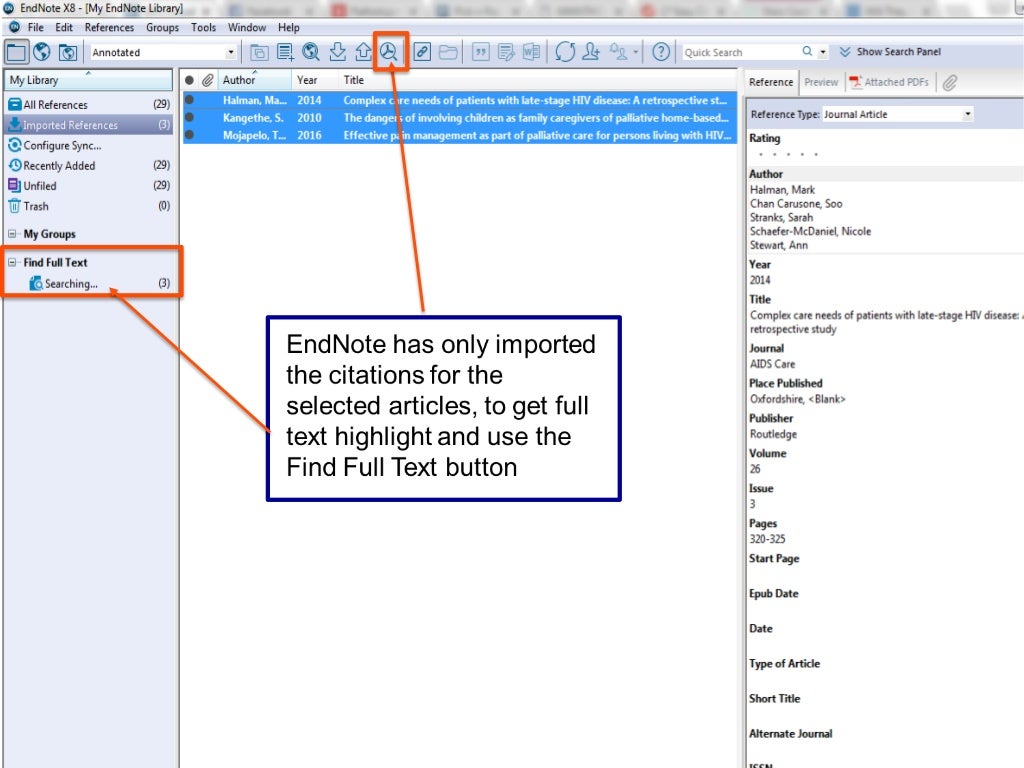Screen dimensions: 1024x768
Task: Open the Edit menu
Action: pos(64,27)
